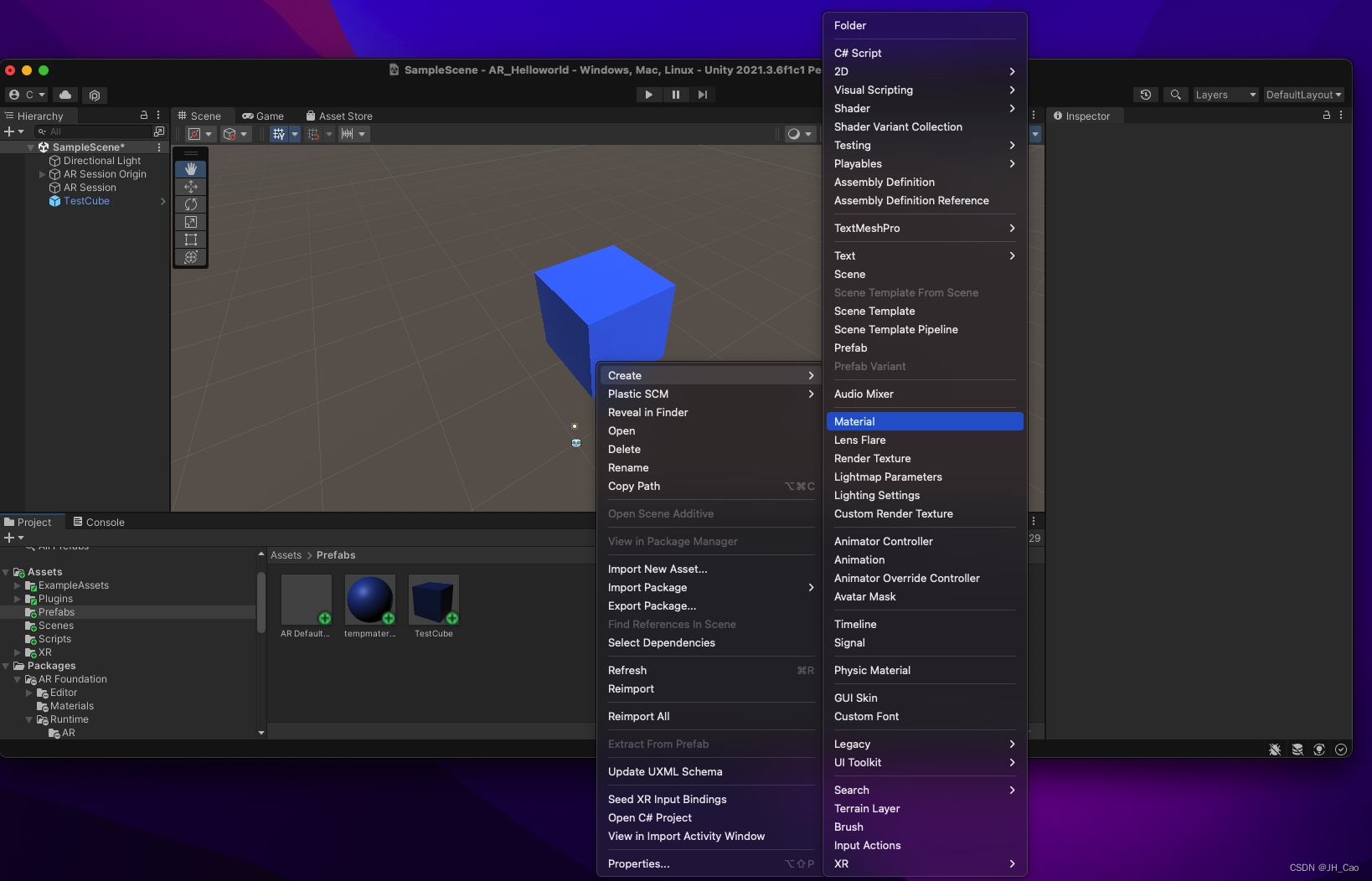Open the global Search magnifier
This screenshot has height=881, width=1372.
click(x=1175, y=95)
